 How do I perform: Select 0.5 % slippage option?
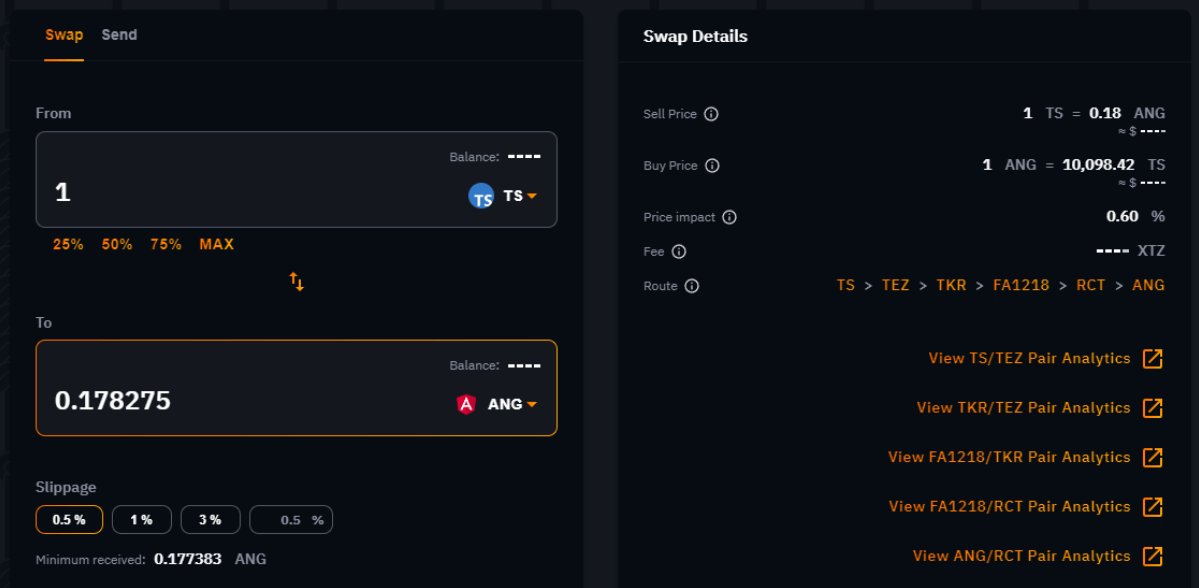pos(69,520)
